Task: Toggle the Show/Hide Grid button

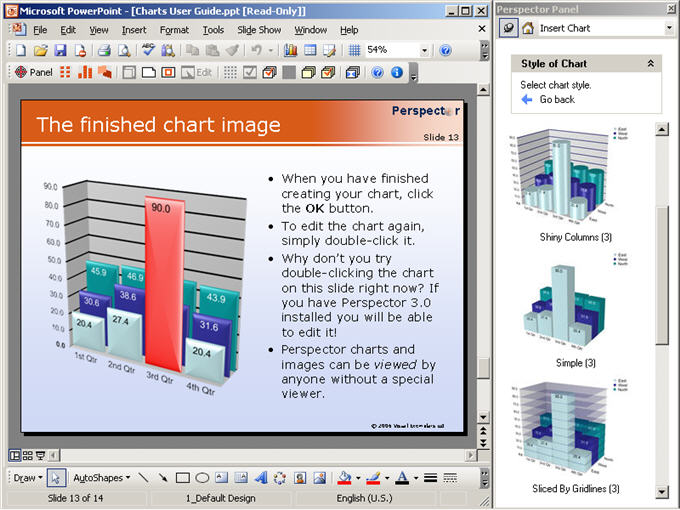Action: pos(354,50)
